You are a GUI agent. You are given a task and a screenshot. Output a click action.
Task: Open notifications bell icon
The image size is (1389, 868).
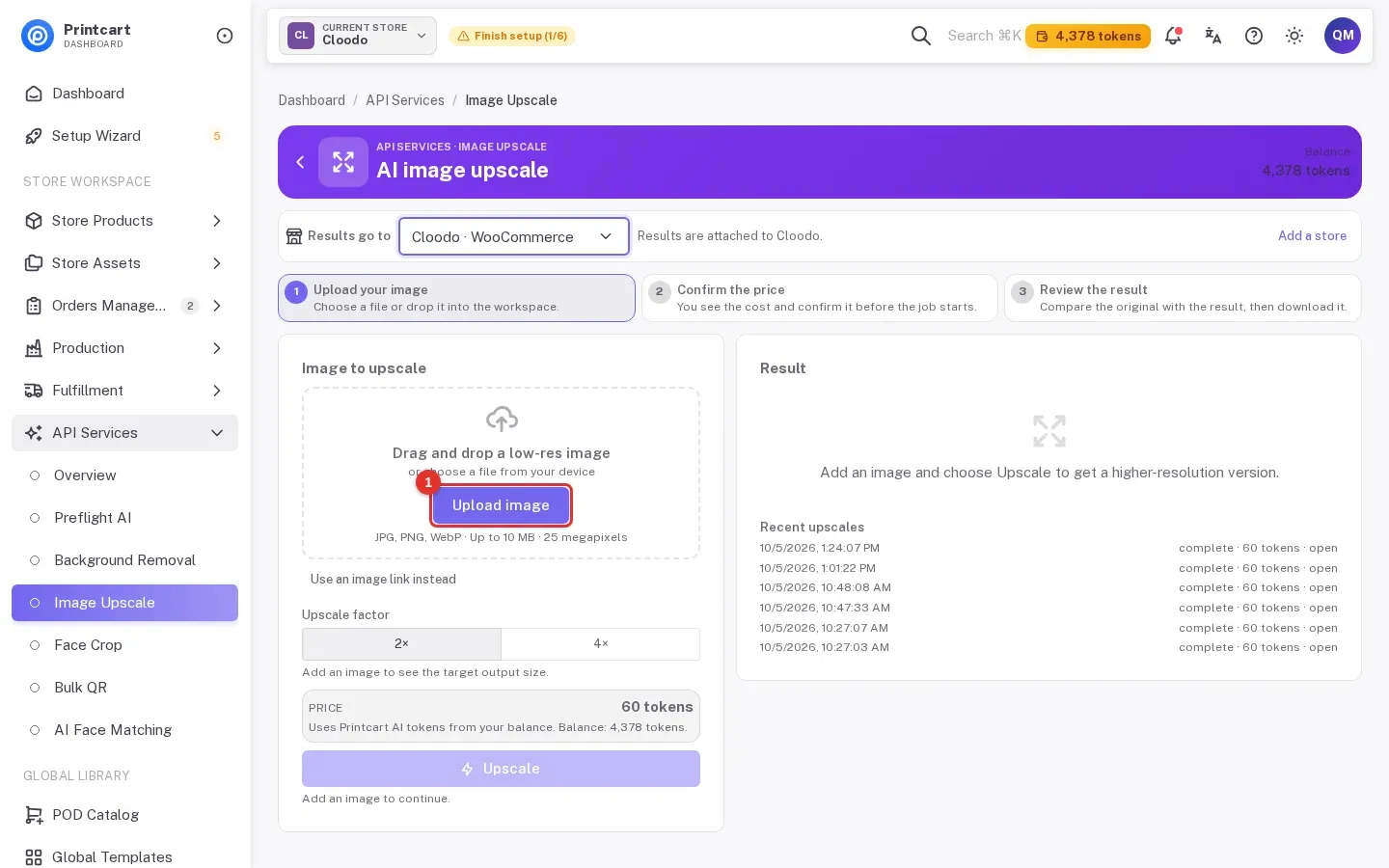pyautogui.click(x=1173, y=36)
